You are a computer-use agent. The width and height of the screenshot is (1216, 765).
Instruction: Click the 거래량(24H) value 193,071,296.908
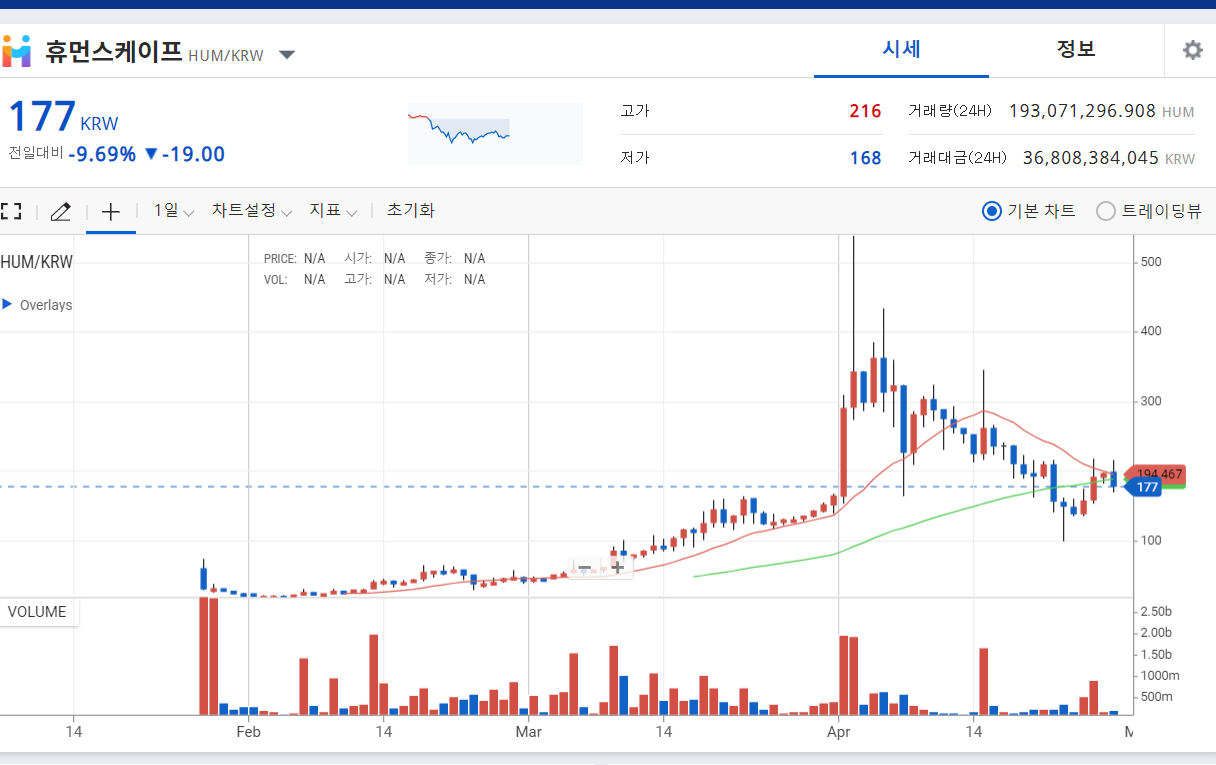click(x=1082, y=111)
